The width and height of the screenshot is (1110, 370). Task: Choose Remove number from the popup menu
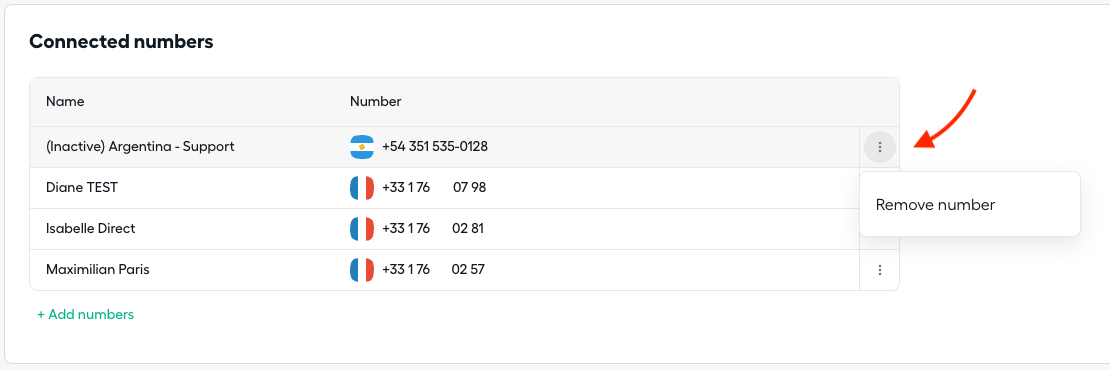point(935,205)
